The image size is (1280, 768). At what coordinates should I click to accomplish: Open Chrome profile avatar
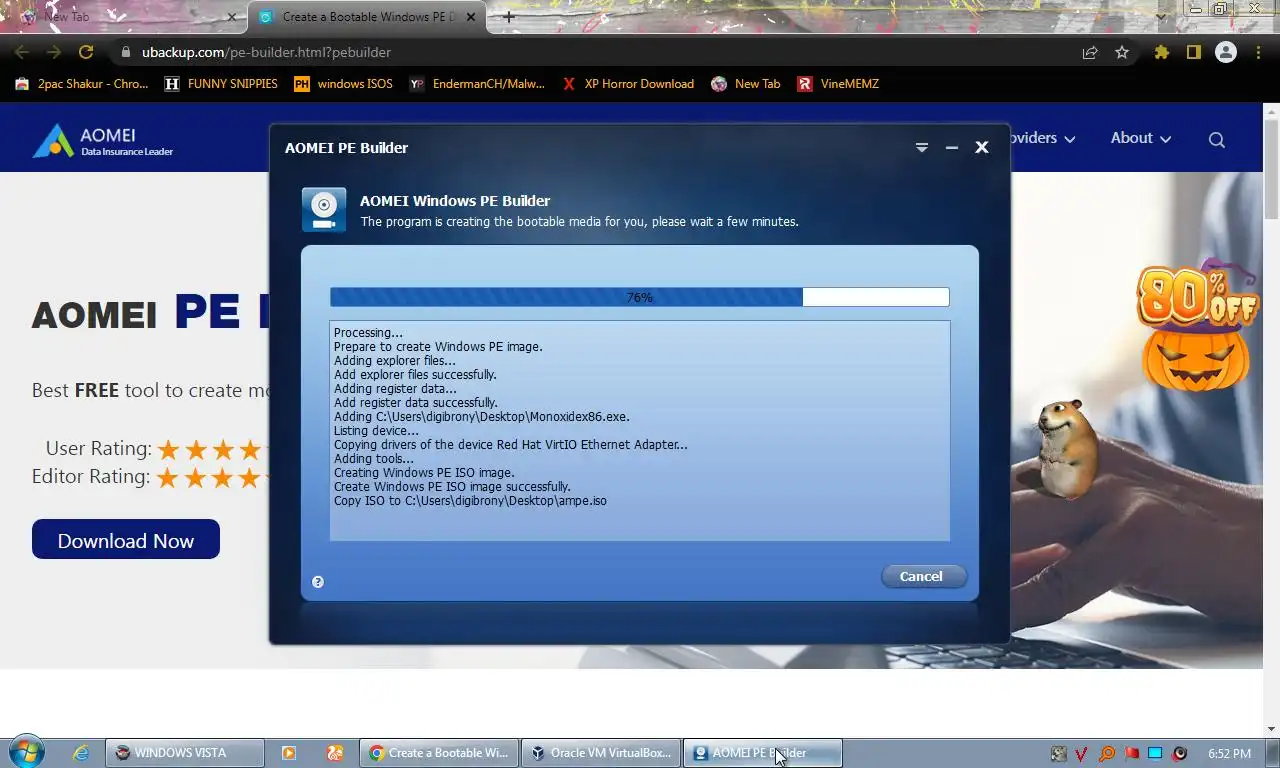1226,52
